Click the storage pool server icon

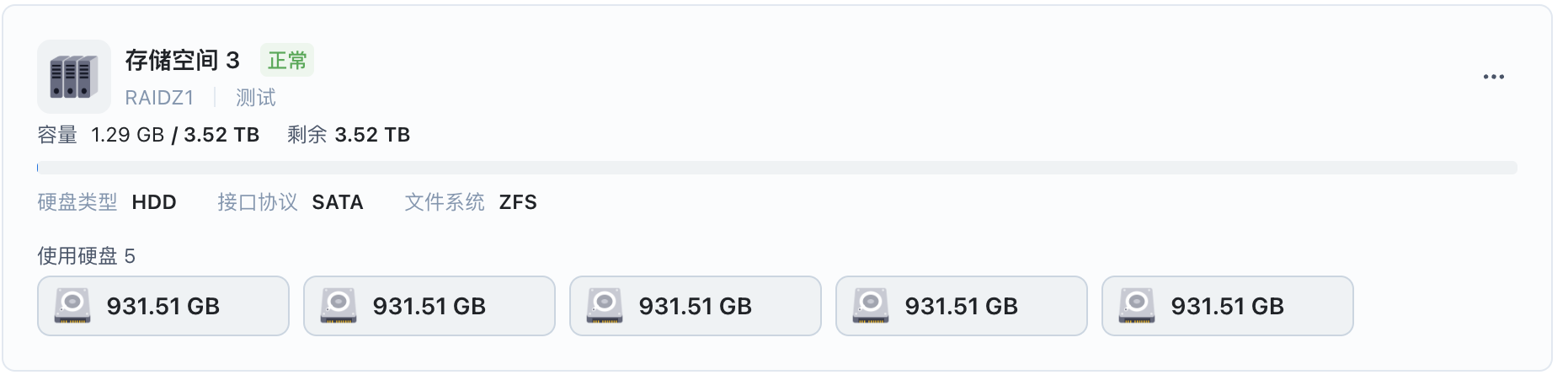click(74, 77)
